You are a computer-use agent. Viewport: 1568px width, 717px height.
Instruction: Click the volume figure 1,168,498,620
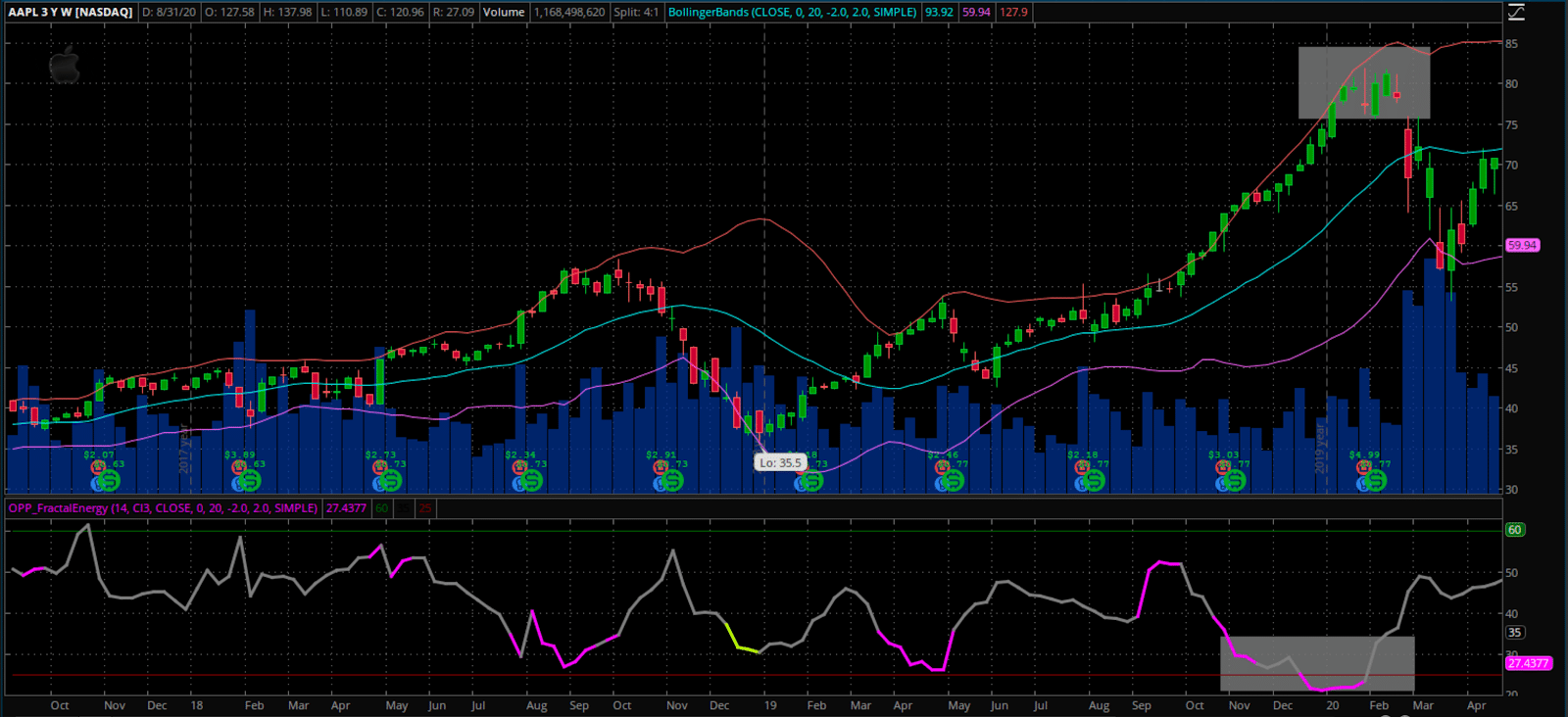(x=569, y=12)
